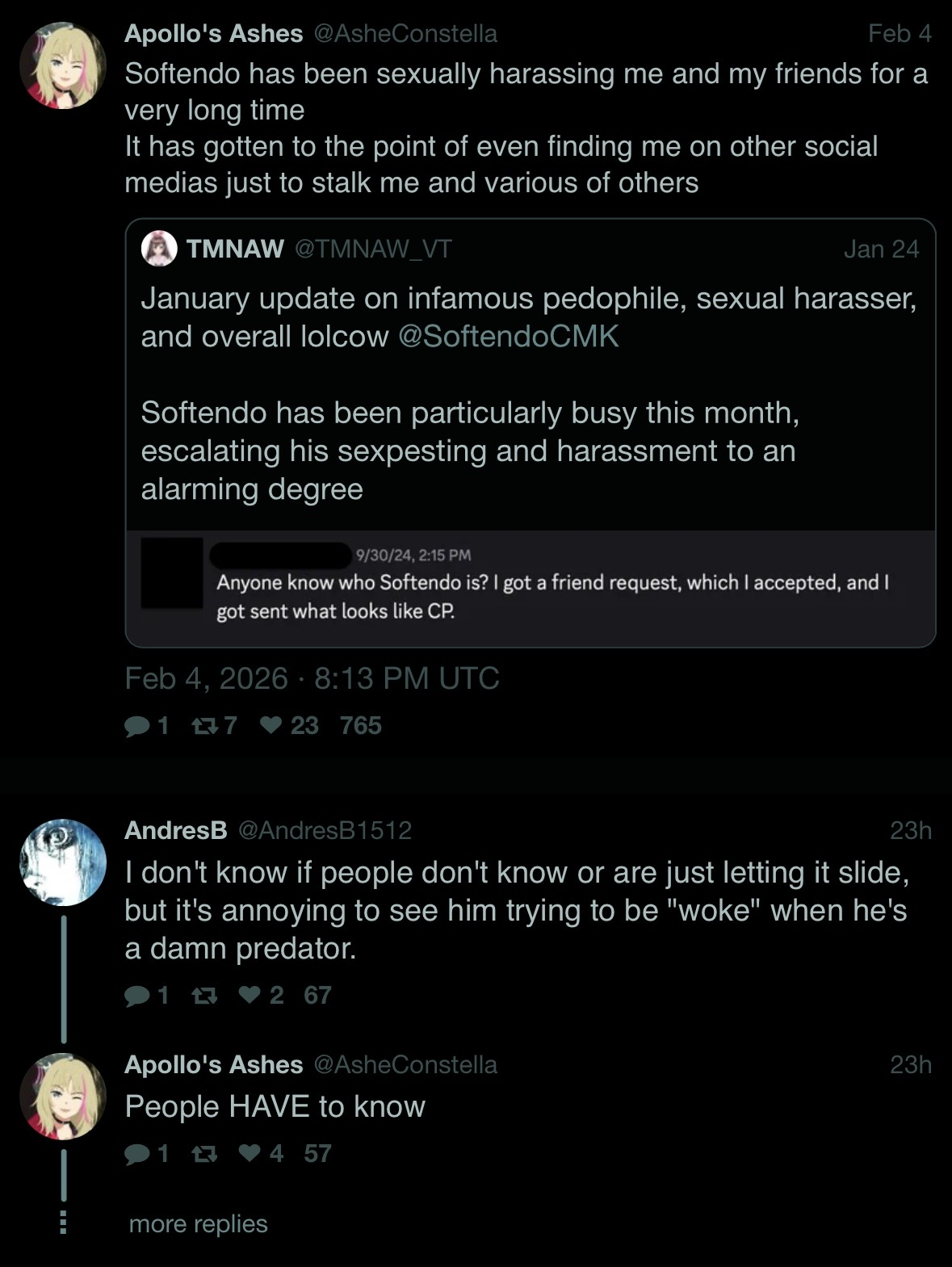Reply to the "People HAVE to know" post
The image size is (952, 1267).
pyautogui.click(x=137, y=1154)
